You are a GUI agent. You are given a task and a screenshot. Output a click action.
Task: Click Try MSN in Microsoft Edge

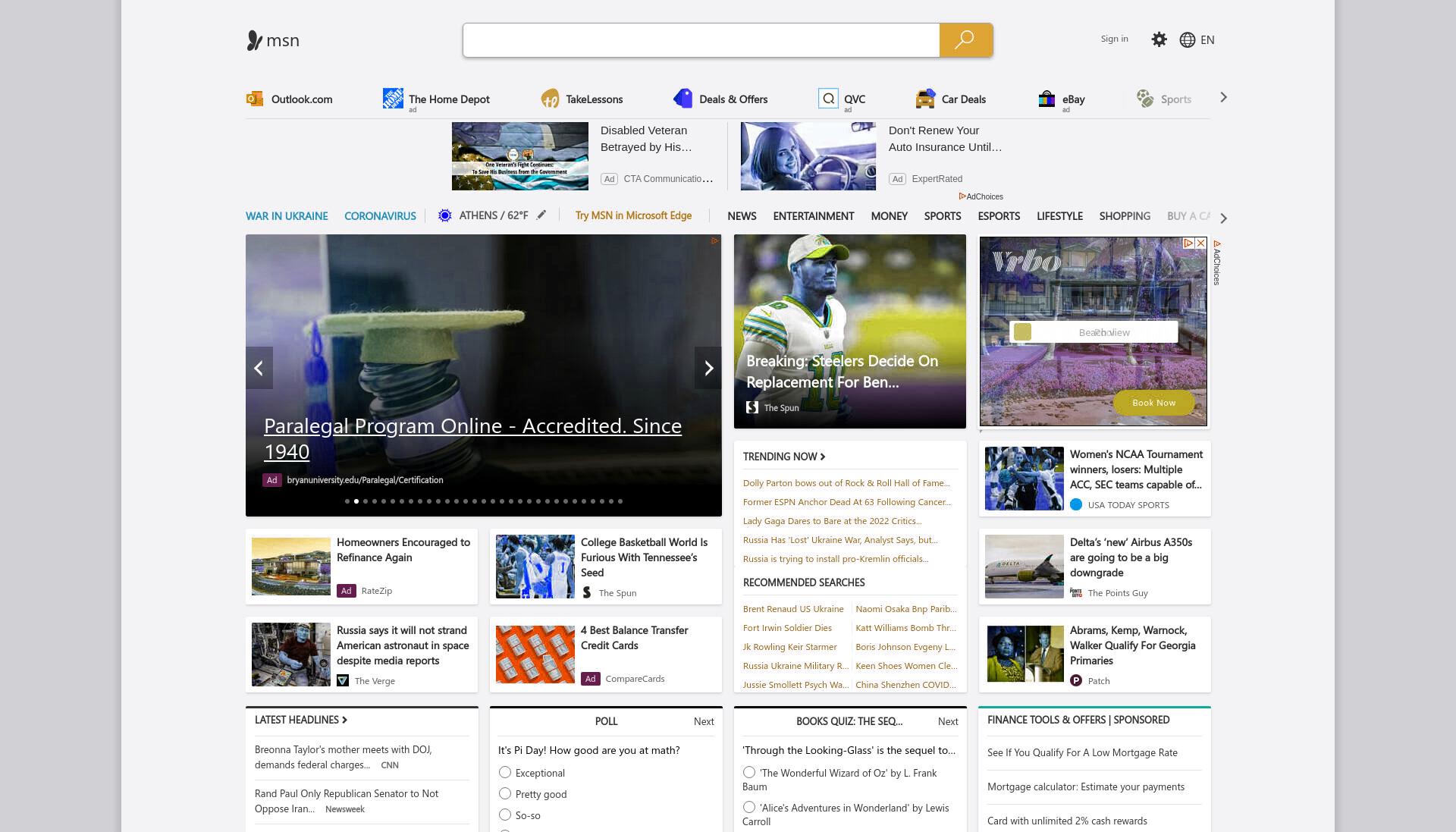pos(633,215)
